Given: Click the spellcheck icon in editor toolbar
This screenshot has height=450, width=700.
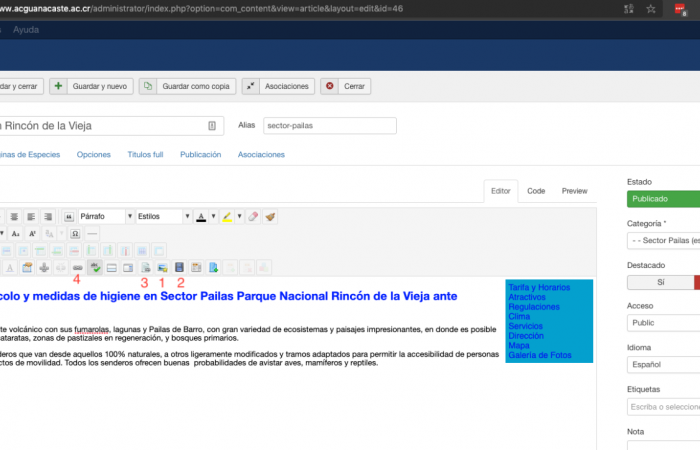Looking at the screenshot, I should tap(95, 267).
